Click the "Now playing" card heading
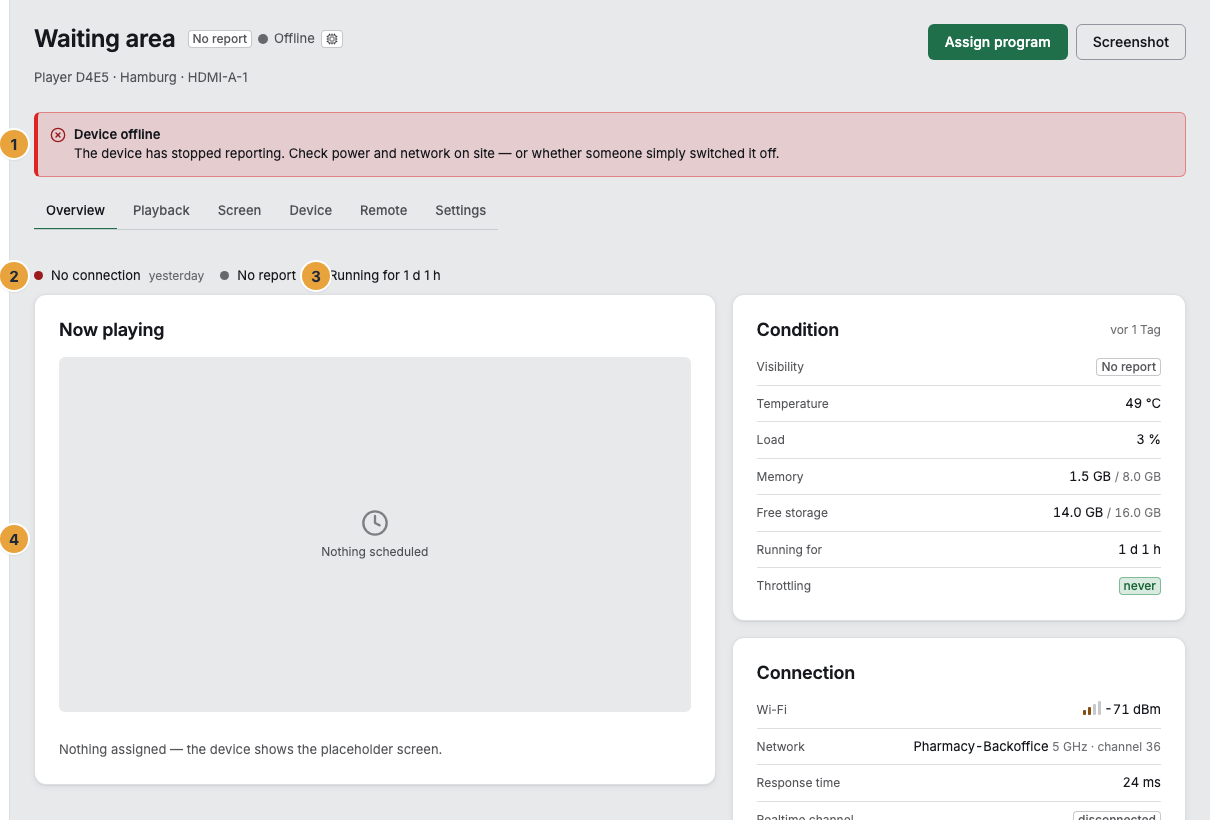The image size is (1210, 820). click(112, 330)
